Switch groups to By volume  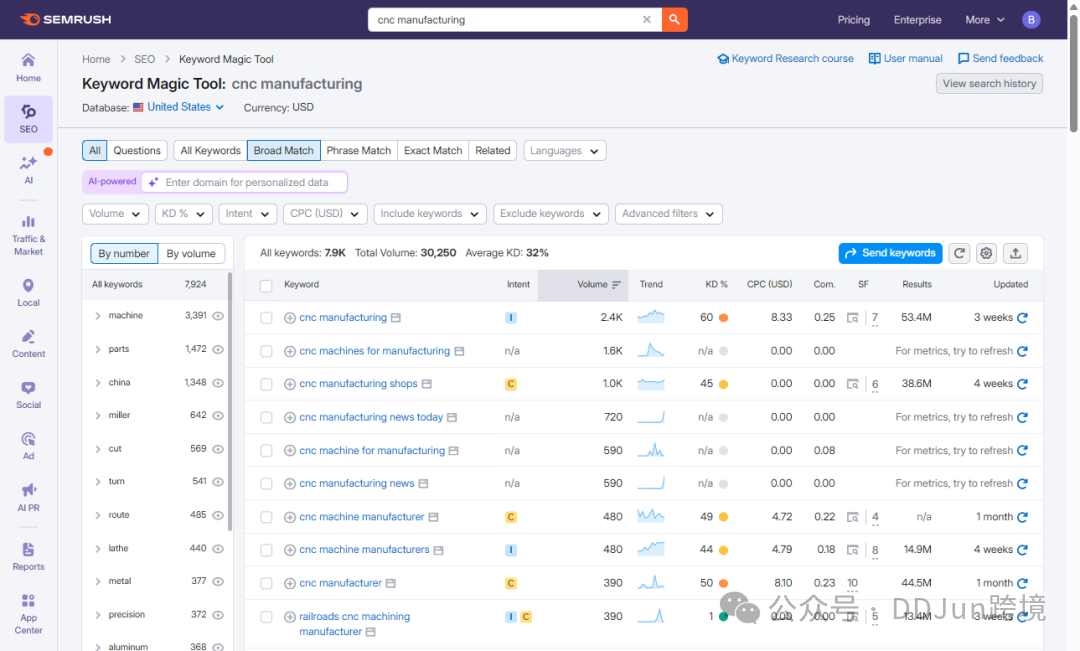(191, 254)
